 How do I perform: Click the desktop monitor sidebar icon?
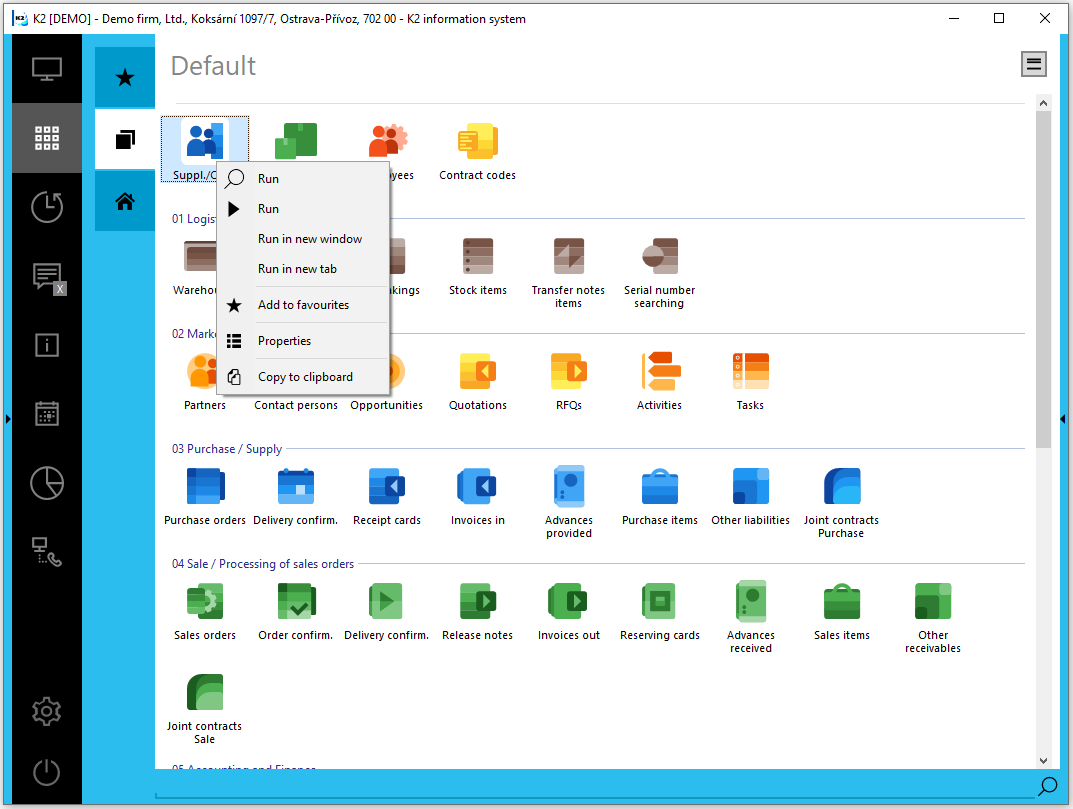tap(47, 69)
